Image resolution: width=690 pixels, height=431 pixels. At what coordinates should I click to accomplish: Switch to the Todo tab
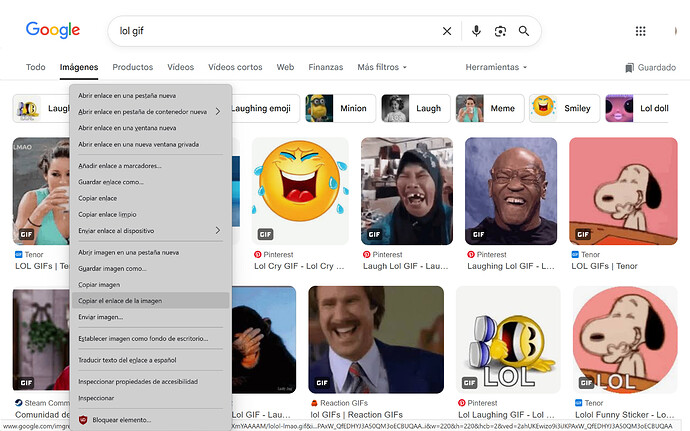(36, 67)
